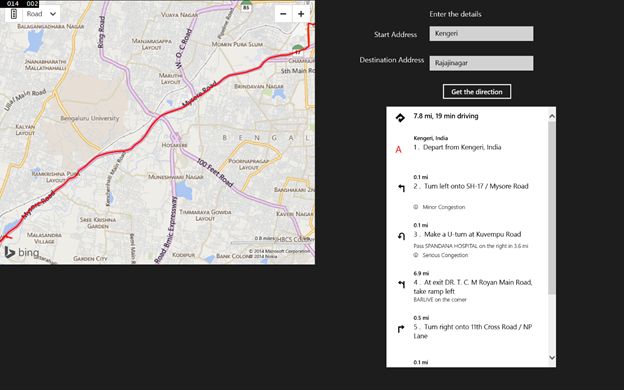Image resolution: width=624 pixels, height=390 pixels.
Task: Click the 100 Feet Road label on map
Action: pyautogui.click(x=215, y=173)
